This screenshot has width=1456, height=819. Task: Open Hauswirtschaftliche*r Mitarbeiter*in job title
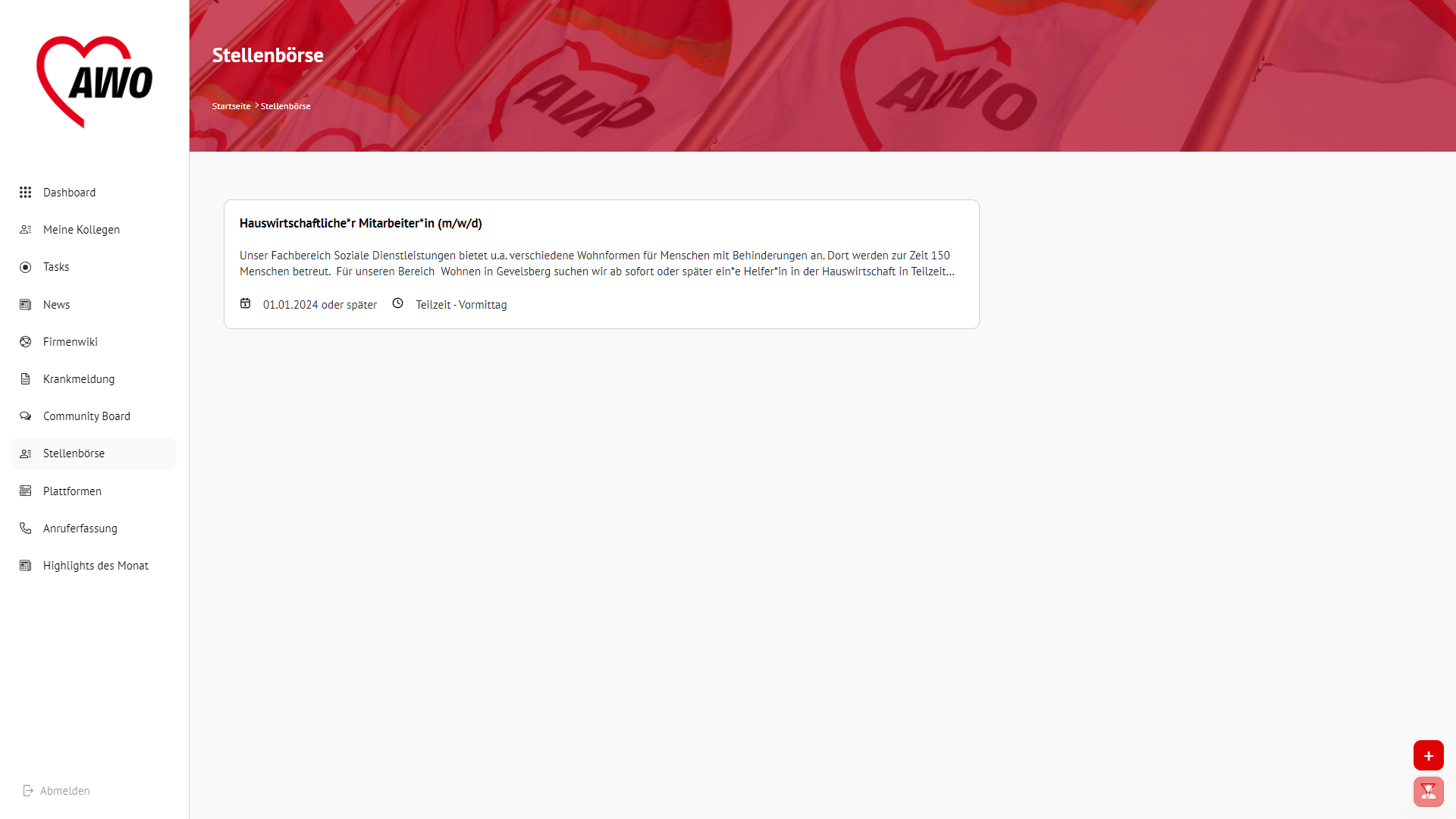[x=361, y=223]
